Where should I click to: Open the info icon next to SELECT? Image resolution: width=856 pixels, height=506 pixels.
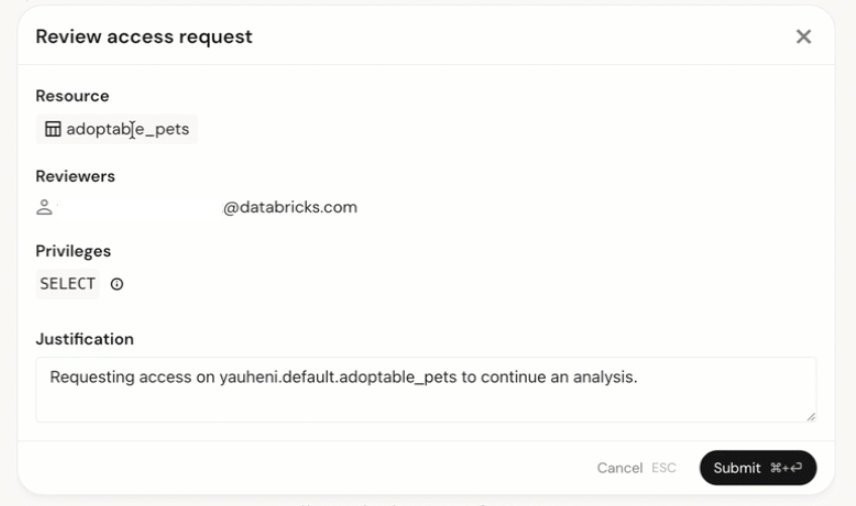tap(117, 284)
